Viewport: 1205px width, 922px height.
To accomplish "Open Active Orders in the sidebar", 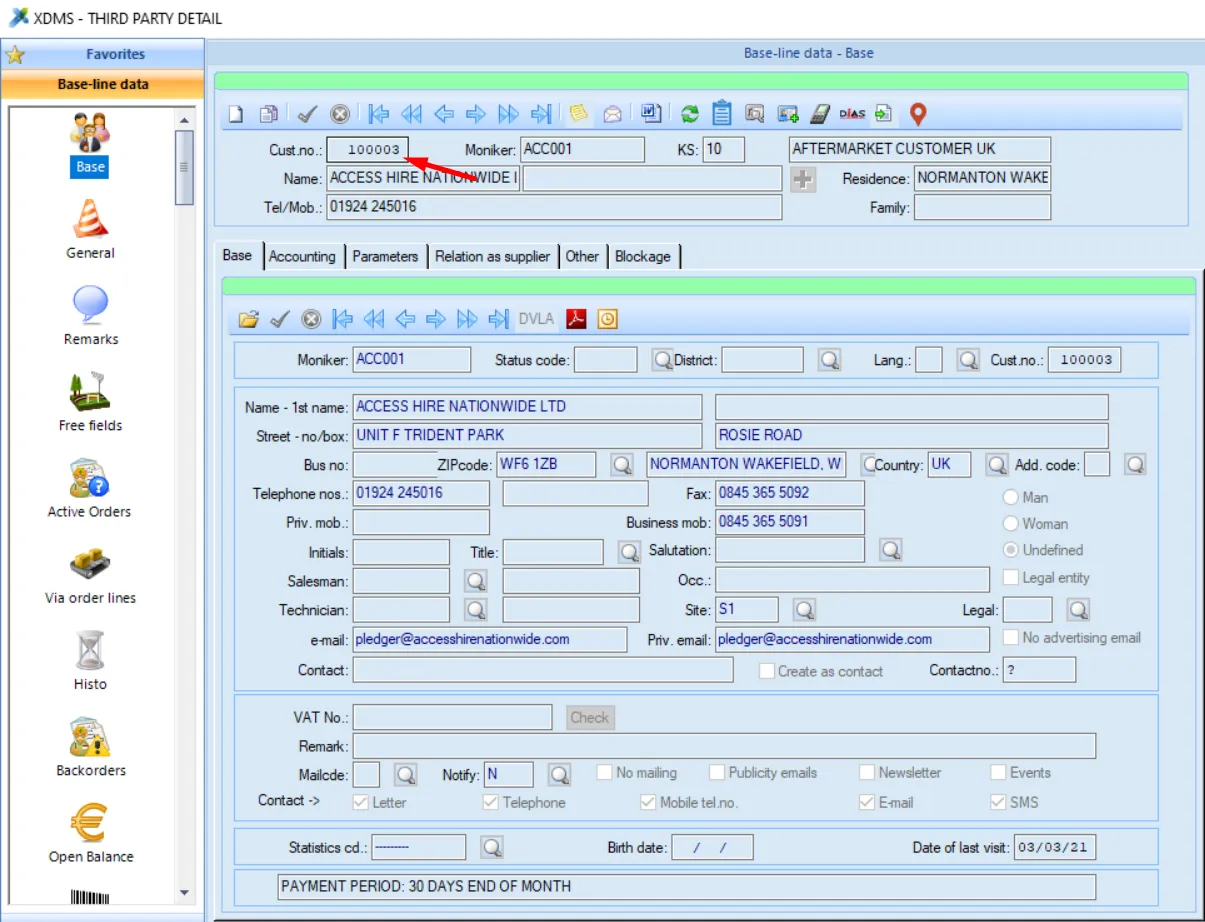I will click(90, 489).
